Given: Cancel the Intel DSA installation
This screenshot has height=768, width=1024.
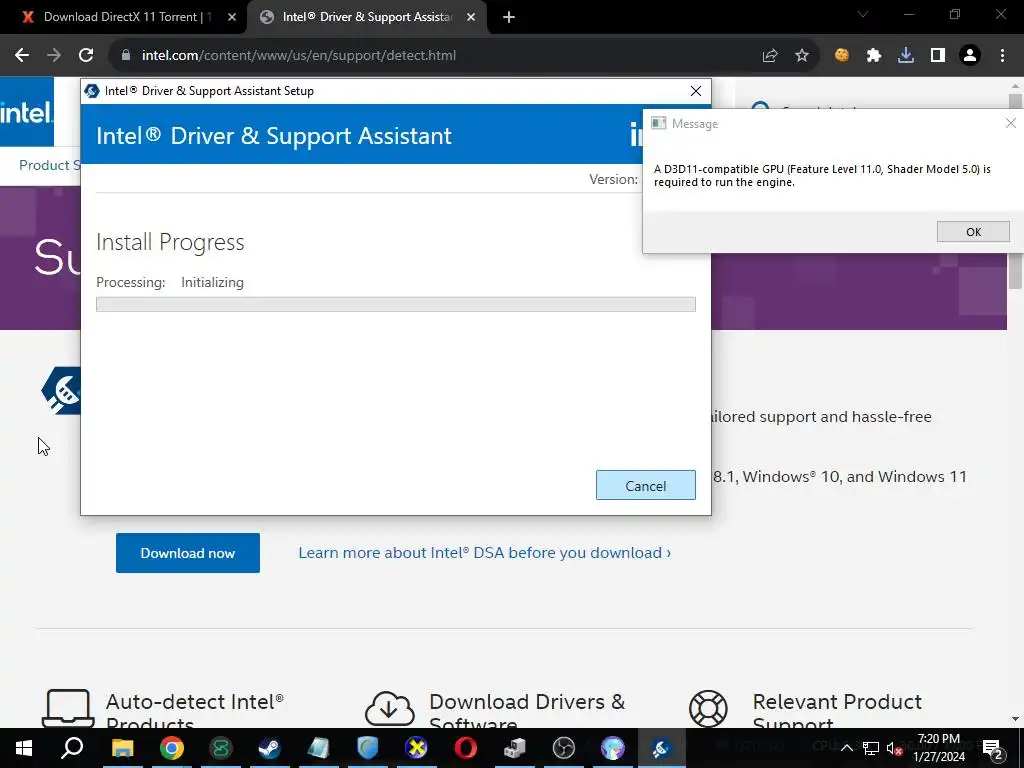Looking at the screenshot, I should [645, 485].
